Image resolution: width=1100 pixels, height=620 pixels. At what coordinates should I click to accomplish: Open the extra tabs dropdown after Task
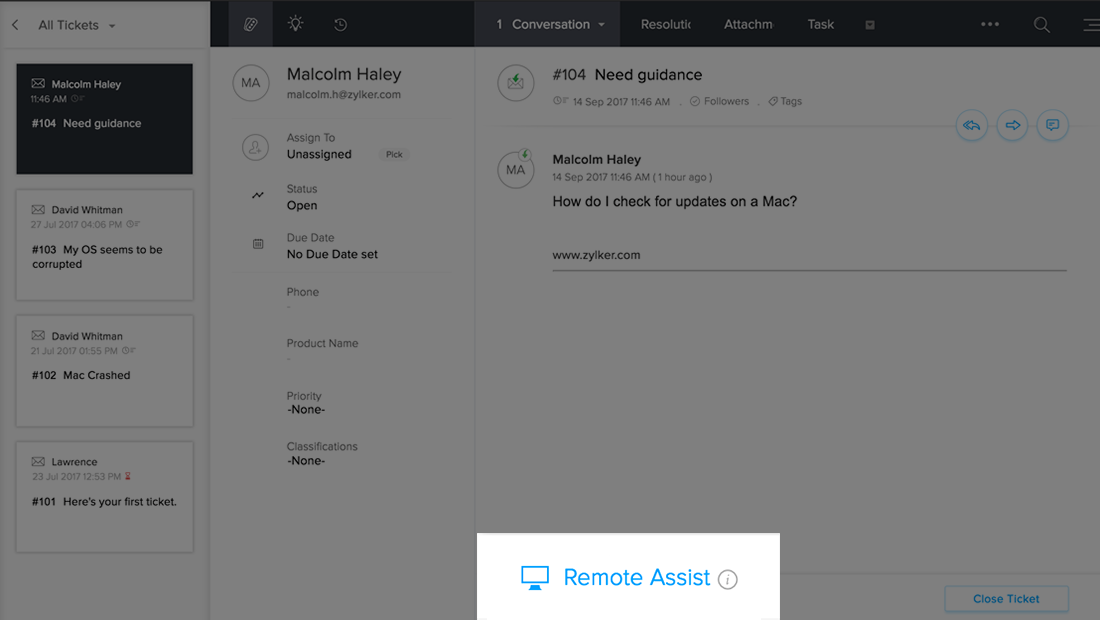[870, 25]
